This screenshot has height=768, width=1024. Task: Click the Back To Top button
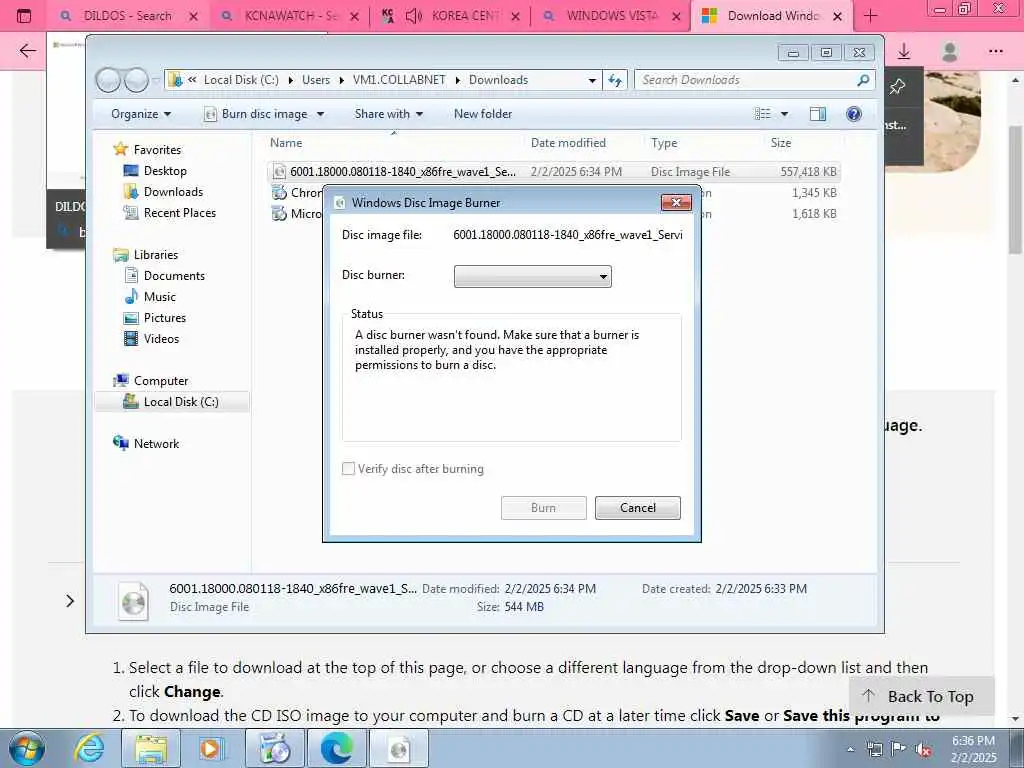[x=921, y=696]
